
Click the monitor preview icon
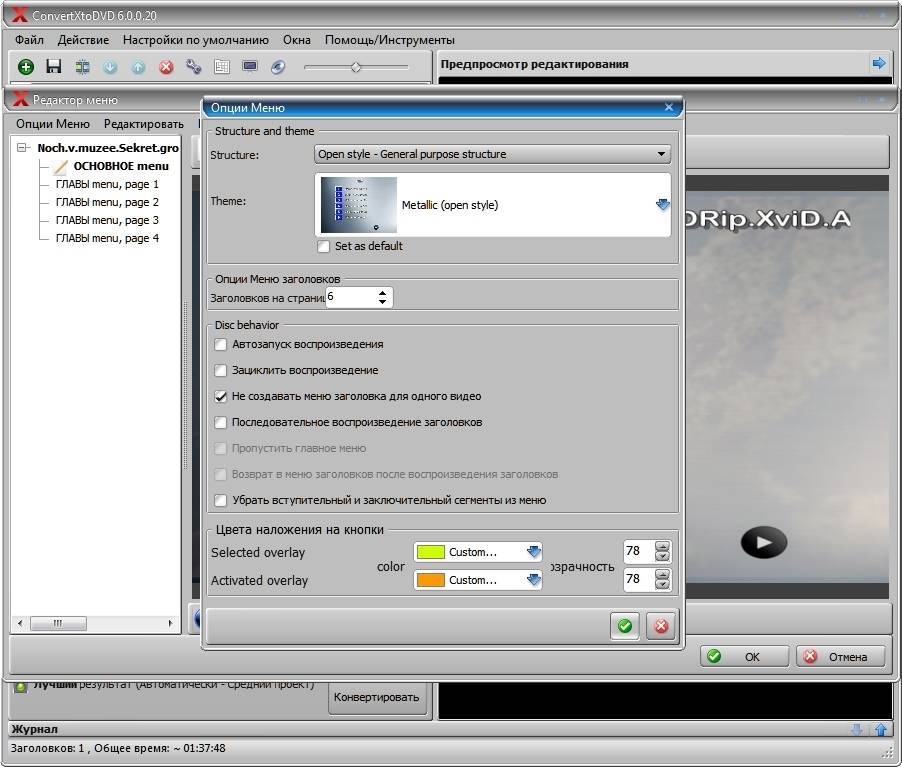(250, 66)
